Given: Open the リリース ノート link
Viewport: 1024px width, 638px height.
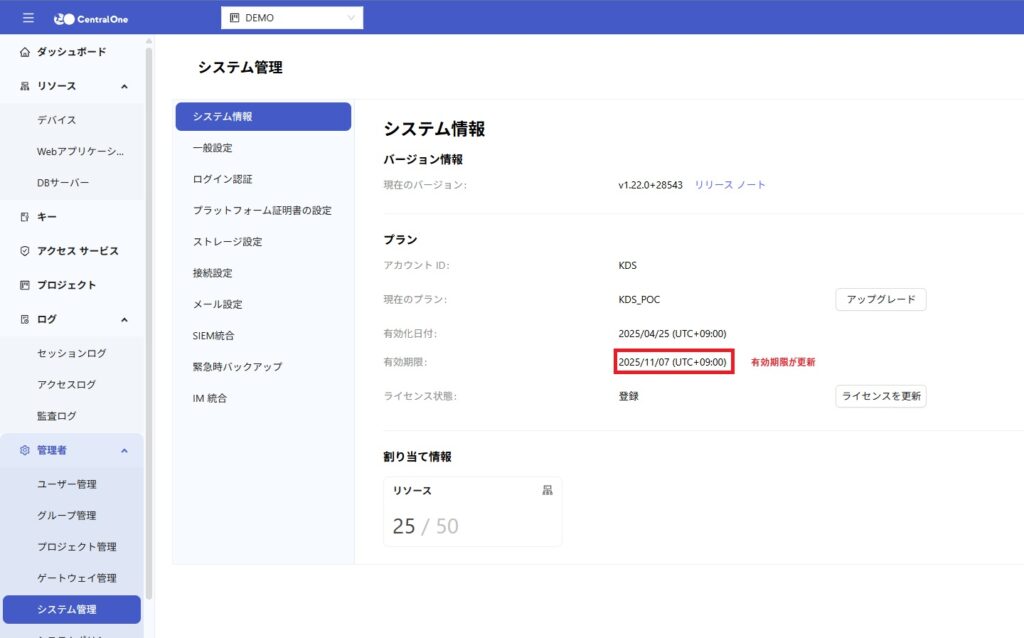Looking at the screenshot, I should pos(730,185).
